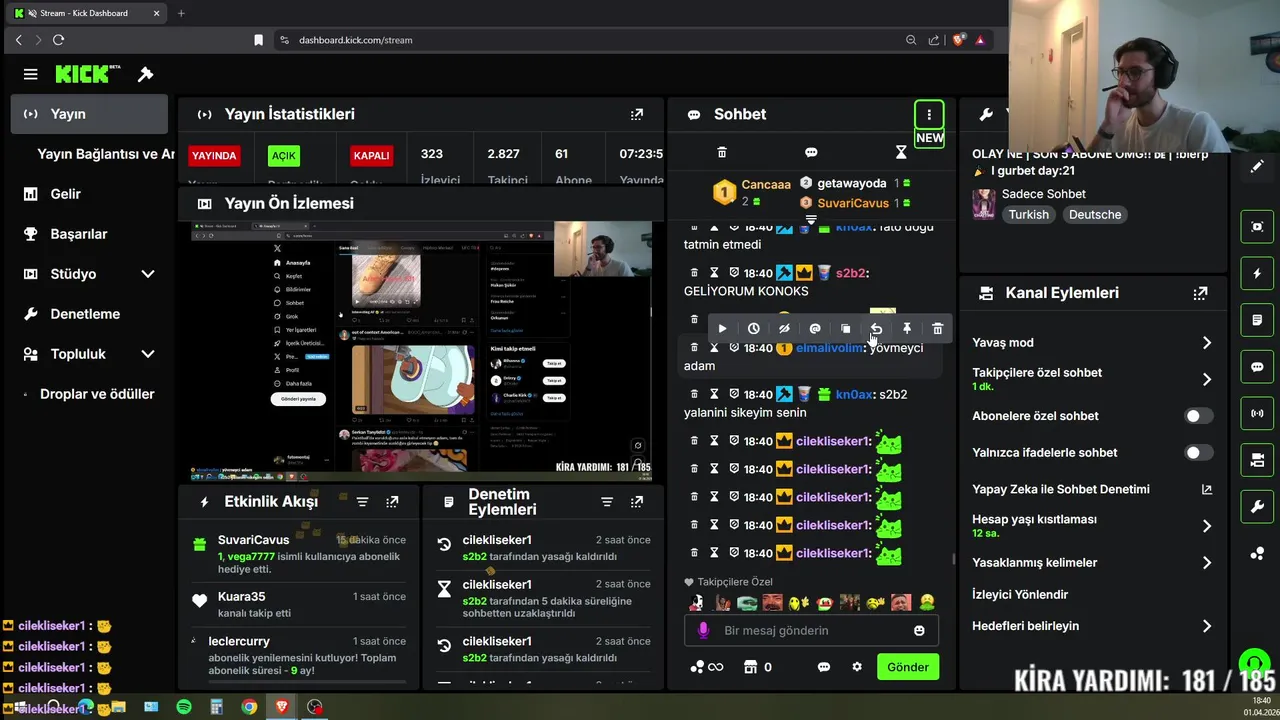Open Yayın Bağlantısı ve Anahtar item
This screenshot has height=720, width=1280.
95,154
